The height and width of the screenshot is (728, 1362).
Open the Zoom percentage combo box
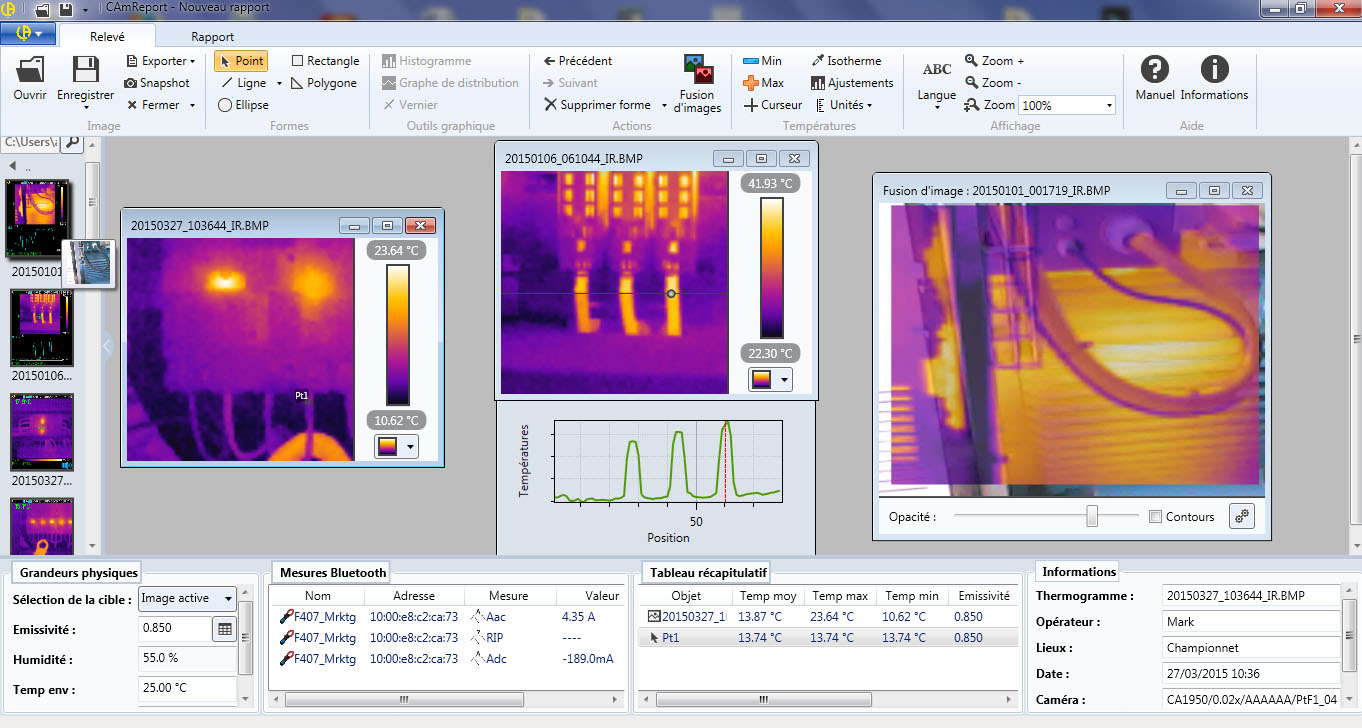tap(1108, 106)
